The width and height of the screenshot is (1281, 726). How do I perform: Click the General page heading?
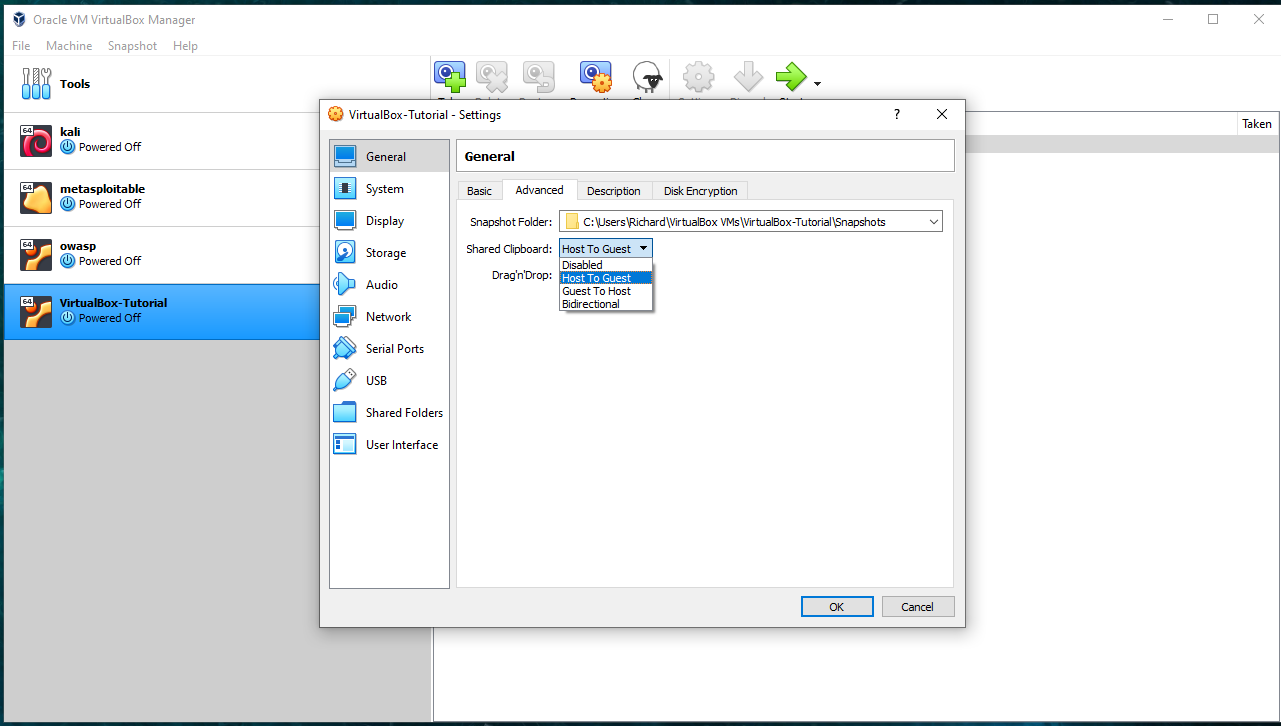point(490,156)
